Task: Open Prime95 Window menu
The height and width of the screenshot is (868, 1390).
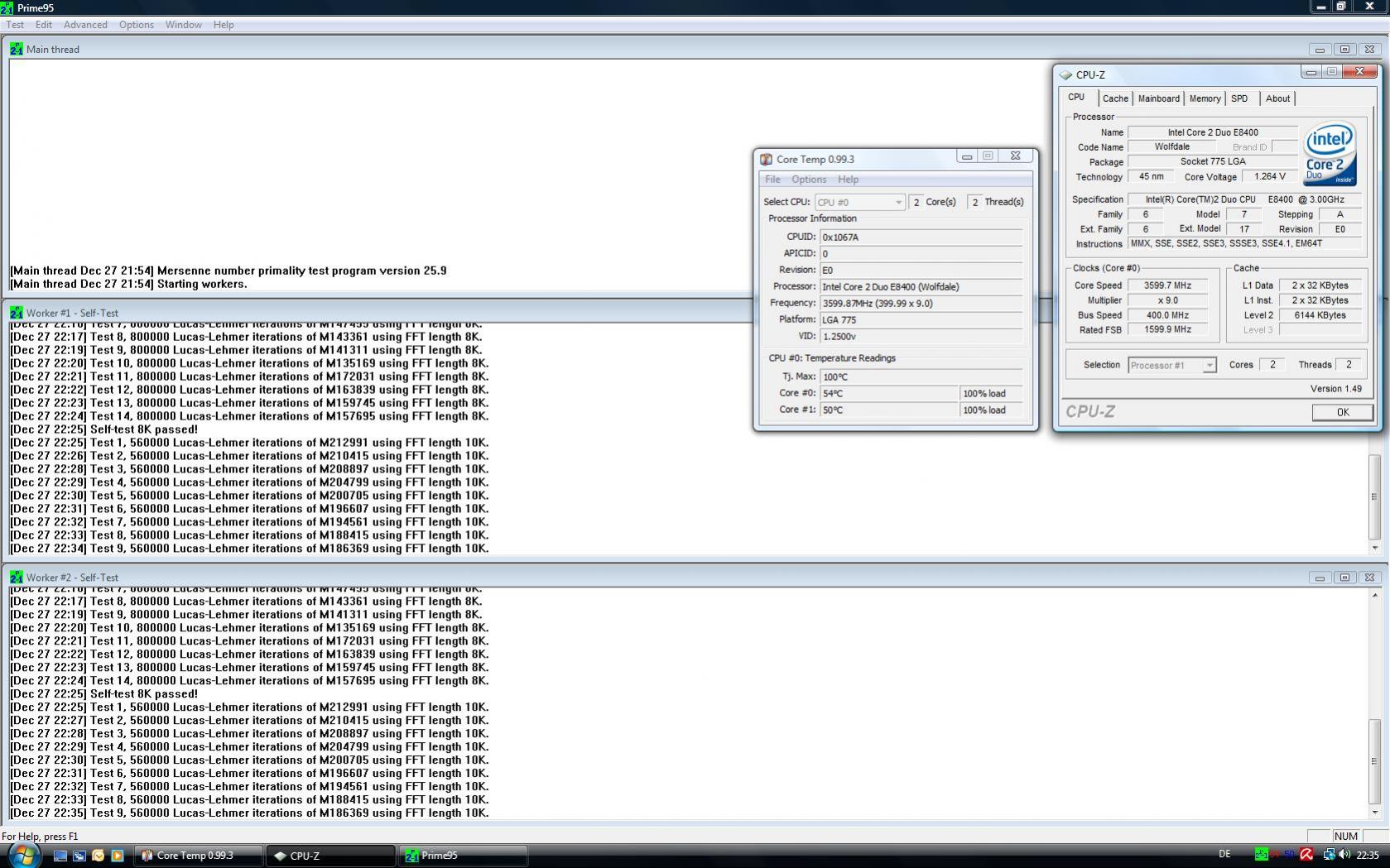Action: coord(183,25)
